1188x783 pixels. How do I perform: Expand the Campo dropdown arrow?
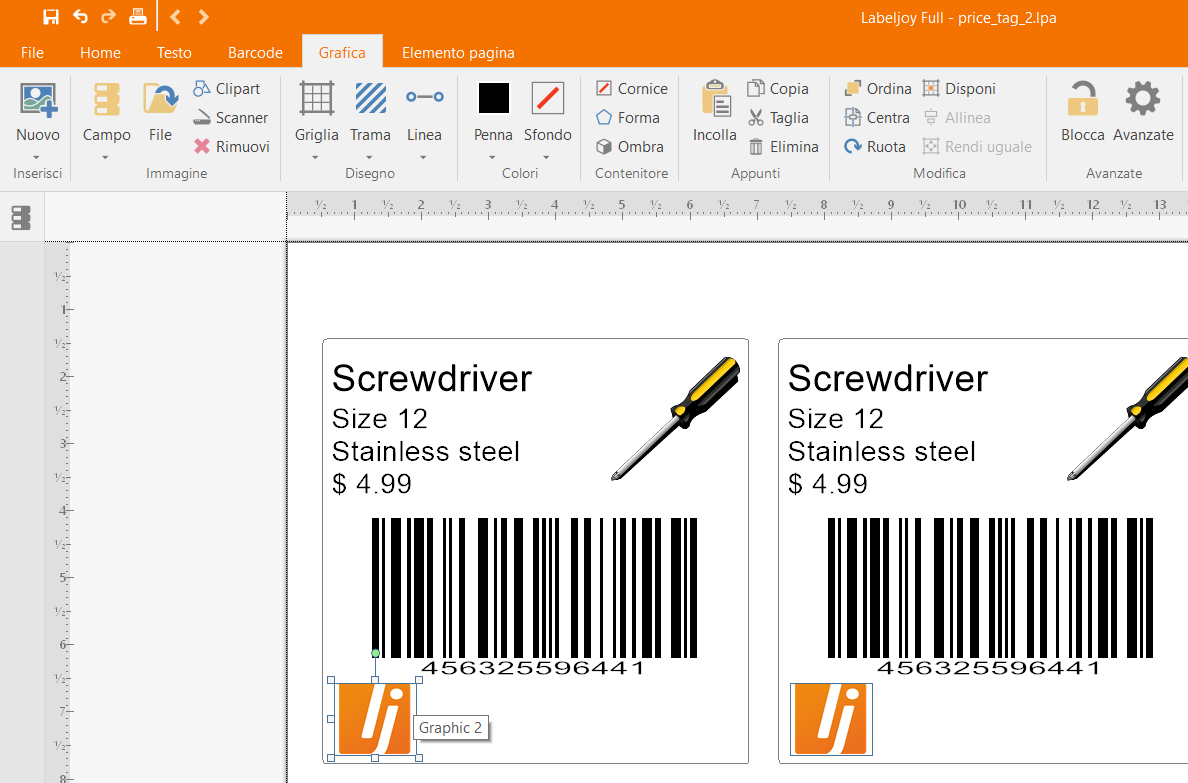coord(105,158)
